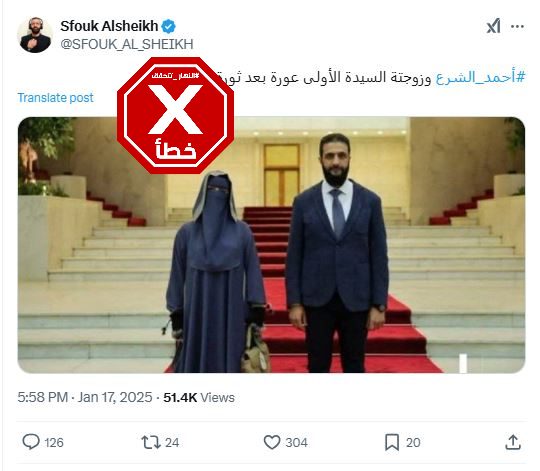Open the share upload icon

coord(513,442)
